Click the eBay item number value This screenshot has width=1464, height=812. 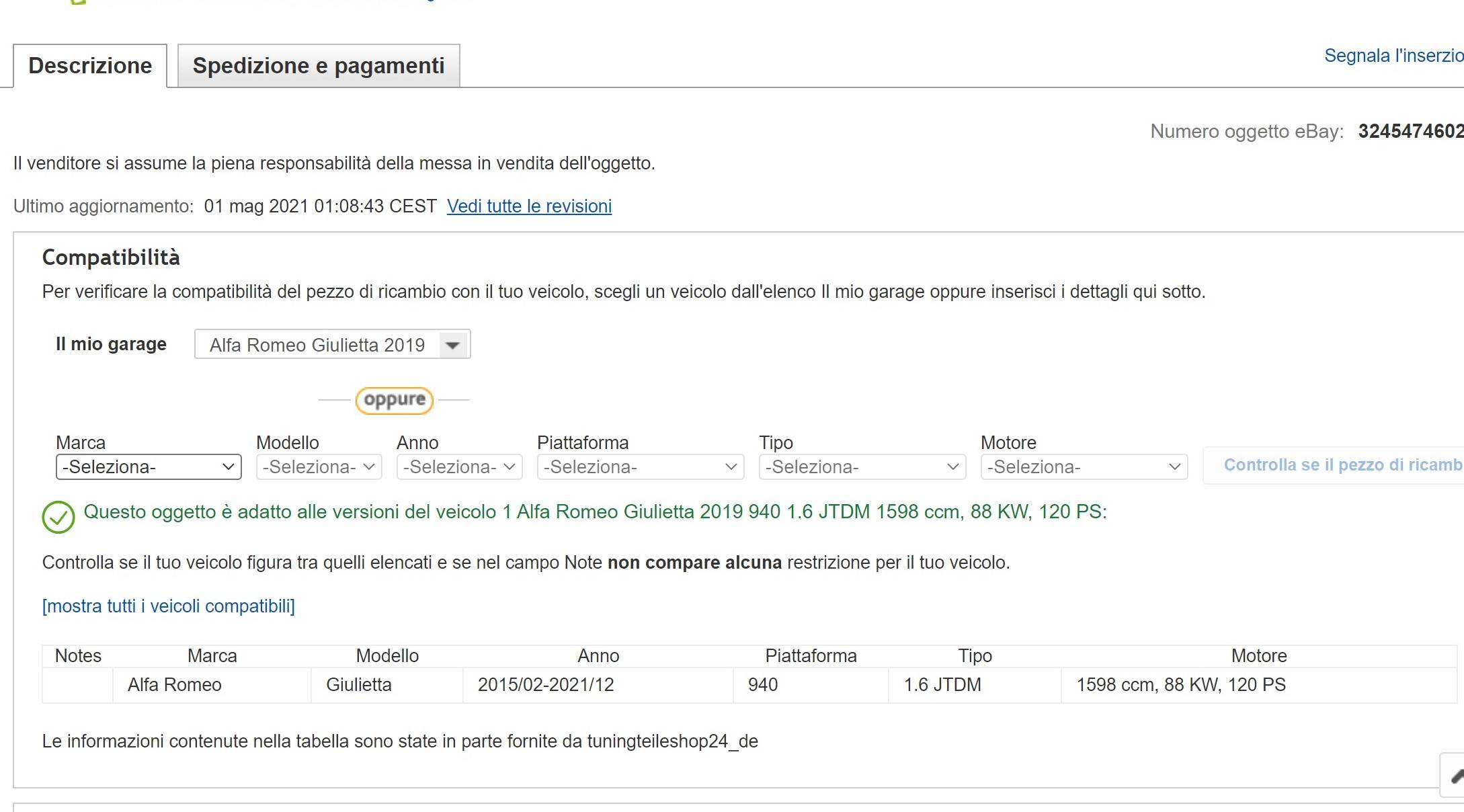1411,131
